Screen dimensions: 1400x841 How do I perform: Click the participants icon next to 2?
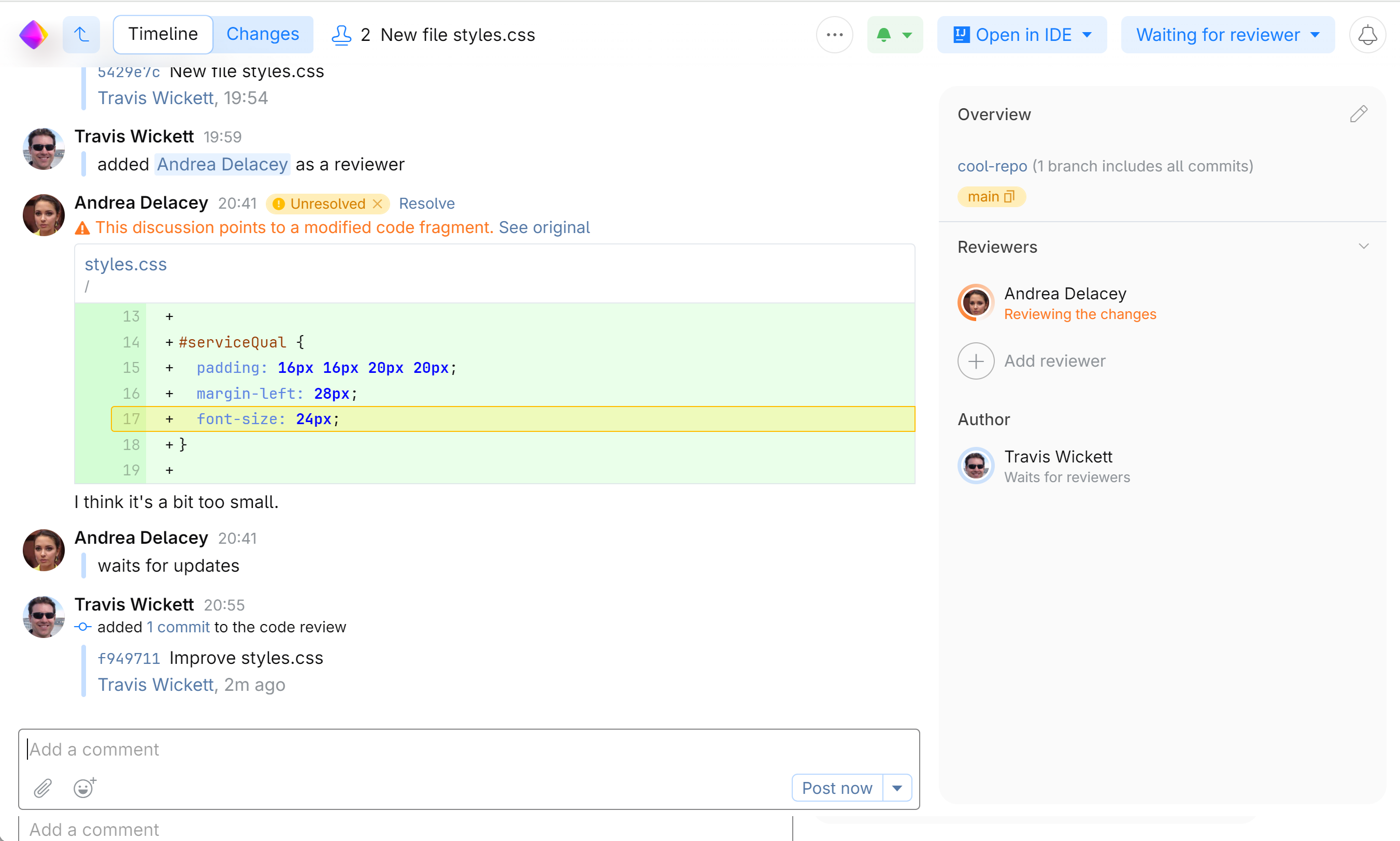[x=341, y=35]
